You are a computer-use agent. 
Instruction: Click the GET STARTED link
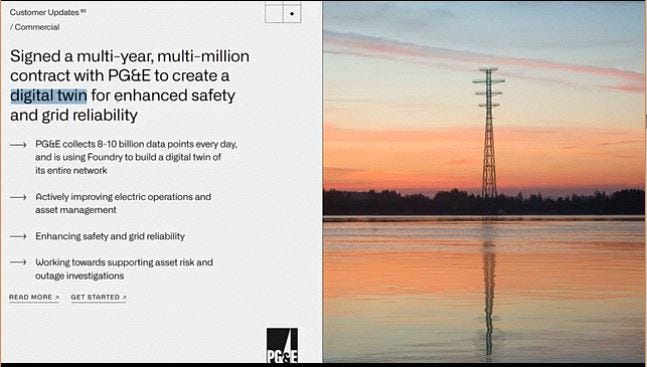pyautogui.click(x=98, y=297)
